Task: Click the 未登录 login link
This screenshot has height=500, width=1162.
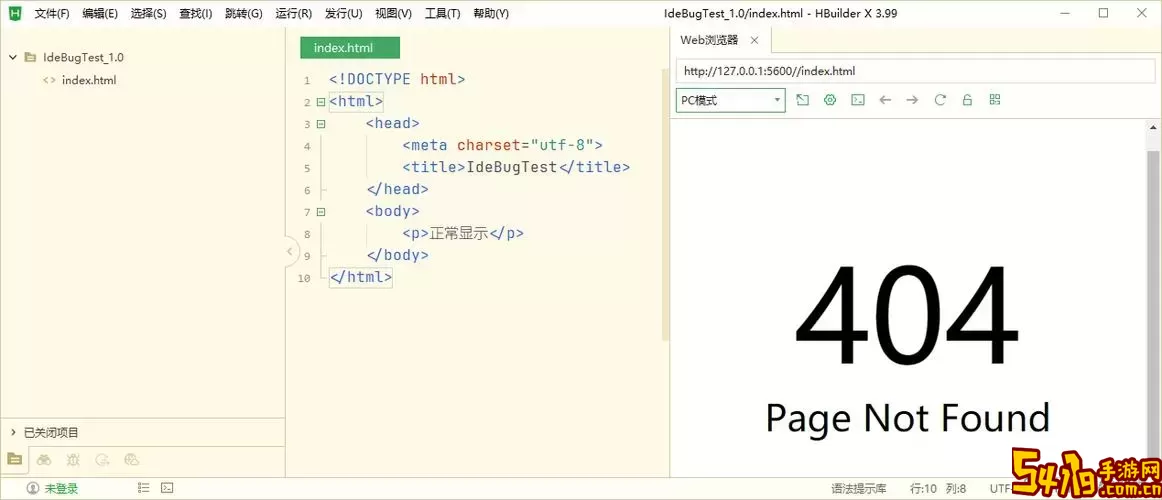Action: (x=61, y=488)
